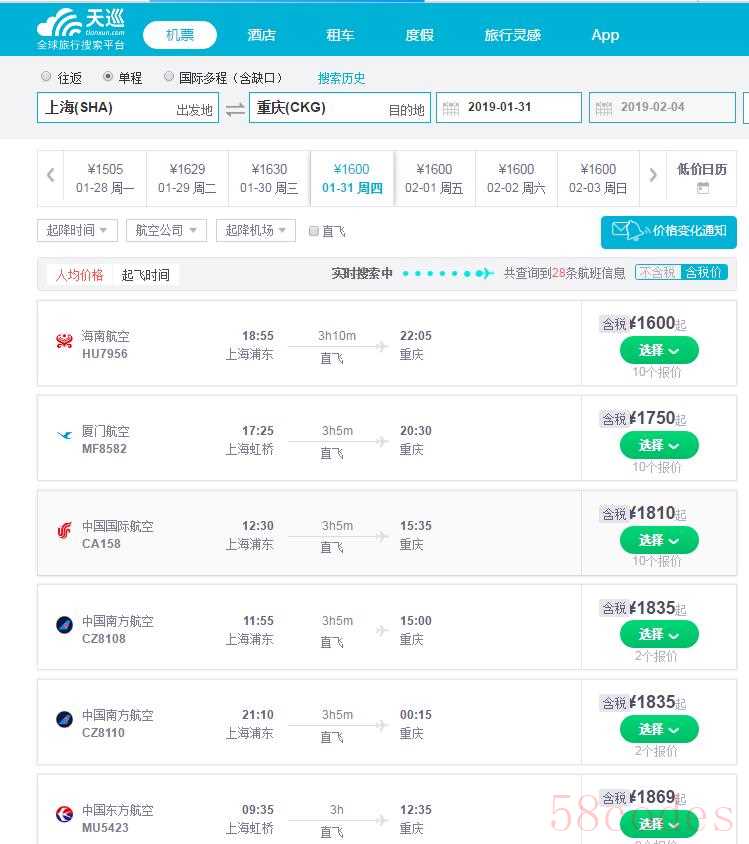Screen dimensions: 749x844
Task: Click the Tianxun cloud logo
Action: coord(81,29)
